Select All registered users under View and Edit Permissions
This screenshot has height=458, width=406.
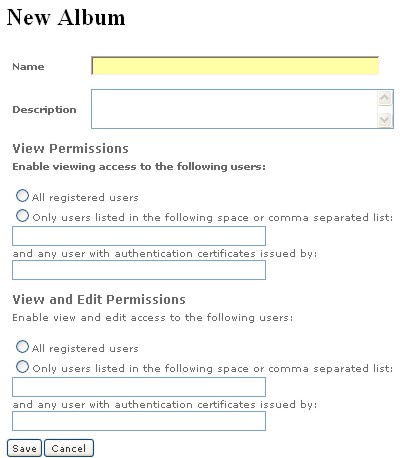pos(22,347)
